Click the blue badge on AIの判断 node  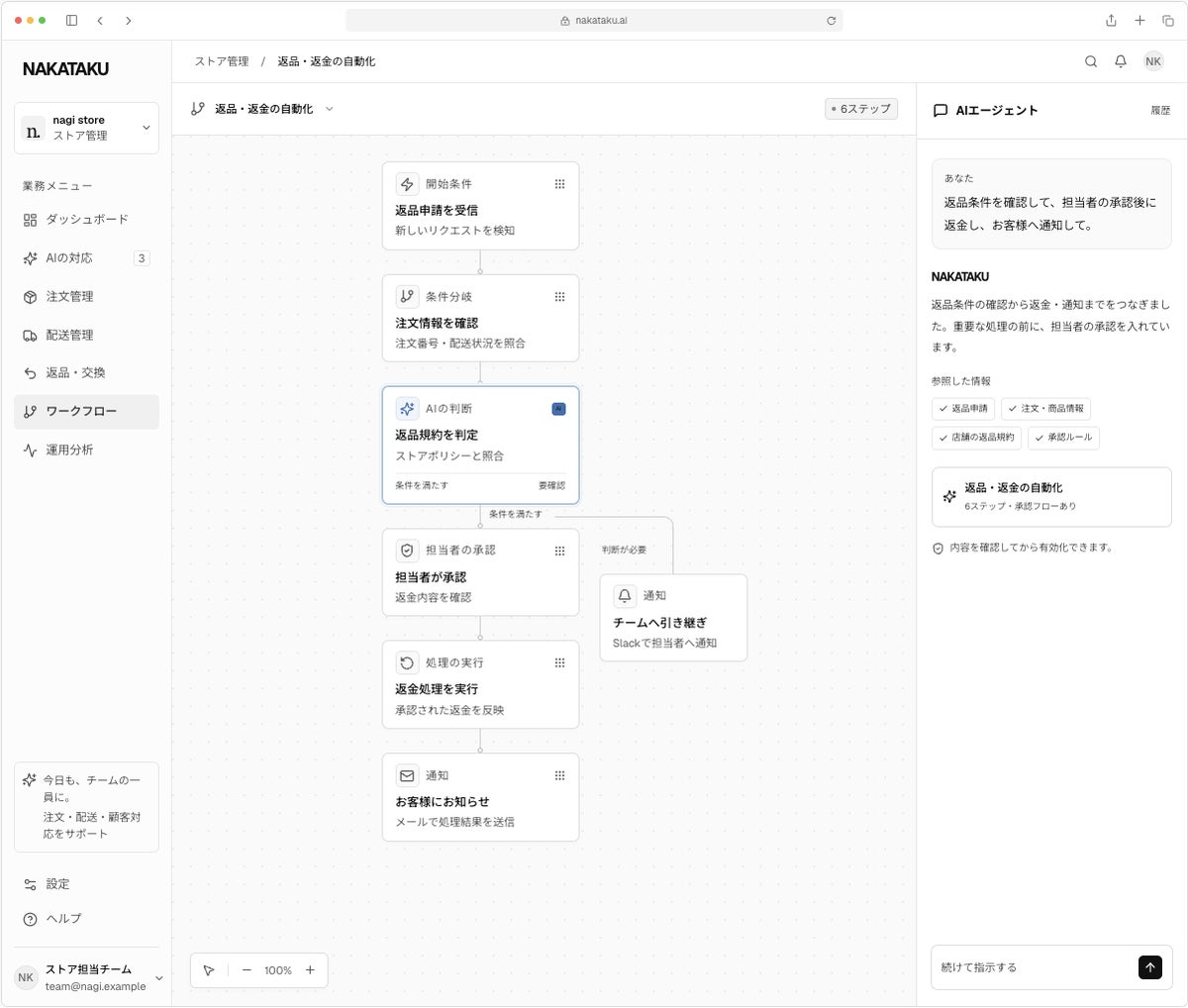point(558,409)
